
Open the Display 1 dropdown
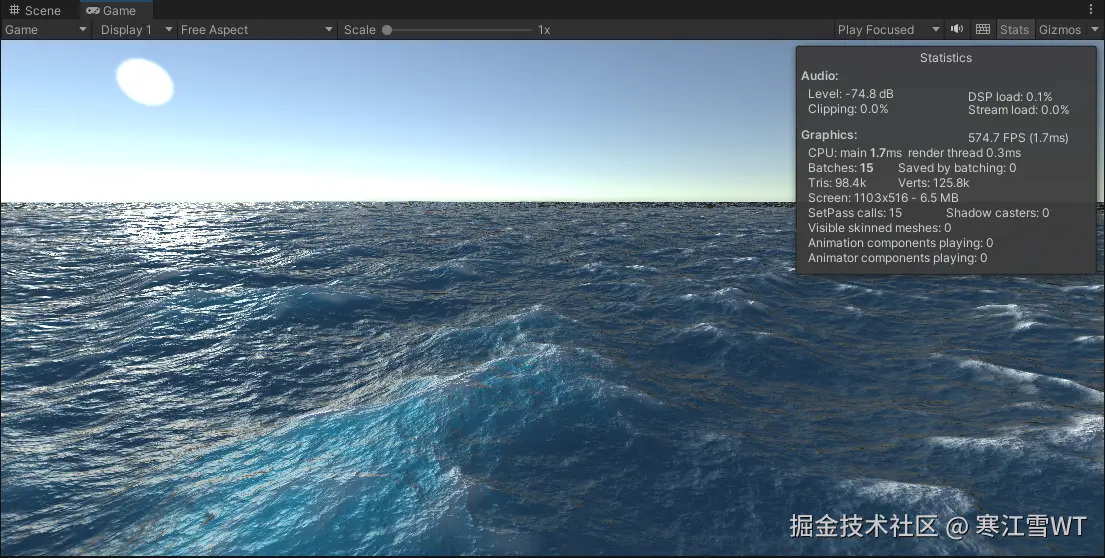coord(135,30)
